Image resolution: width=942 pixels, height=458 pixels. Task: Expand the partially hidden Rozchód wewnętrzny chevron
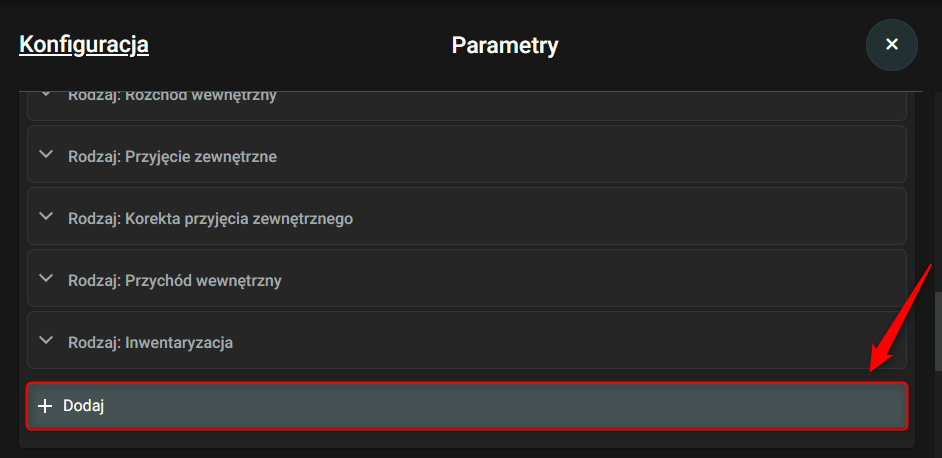[x=46, y=94]
